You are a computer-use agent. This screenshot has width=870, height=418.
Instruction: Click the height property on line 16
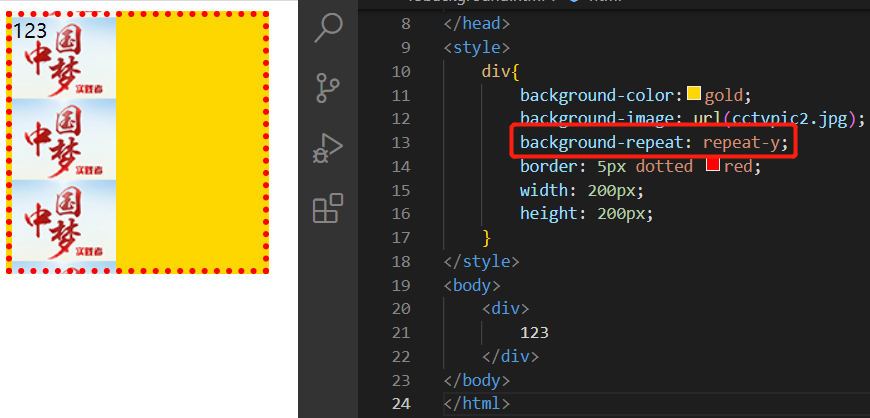pos(547,214)
